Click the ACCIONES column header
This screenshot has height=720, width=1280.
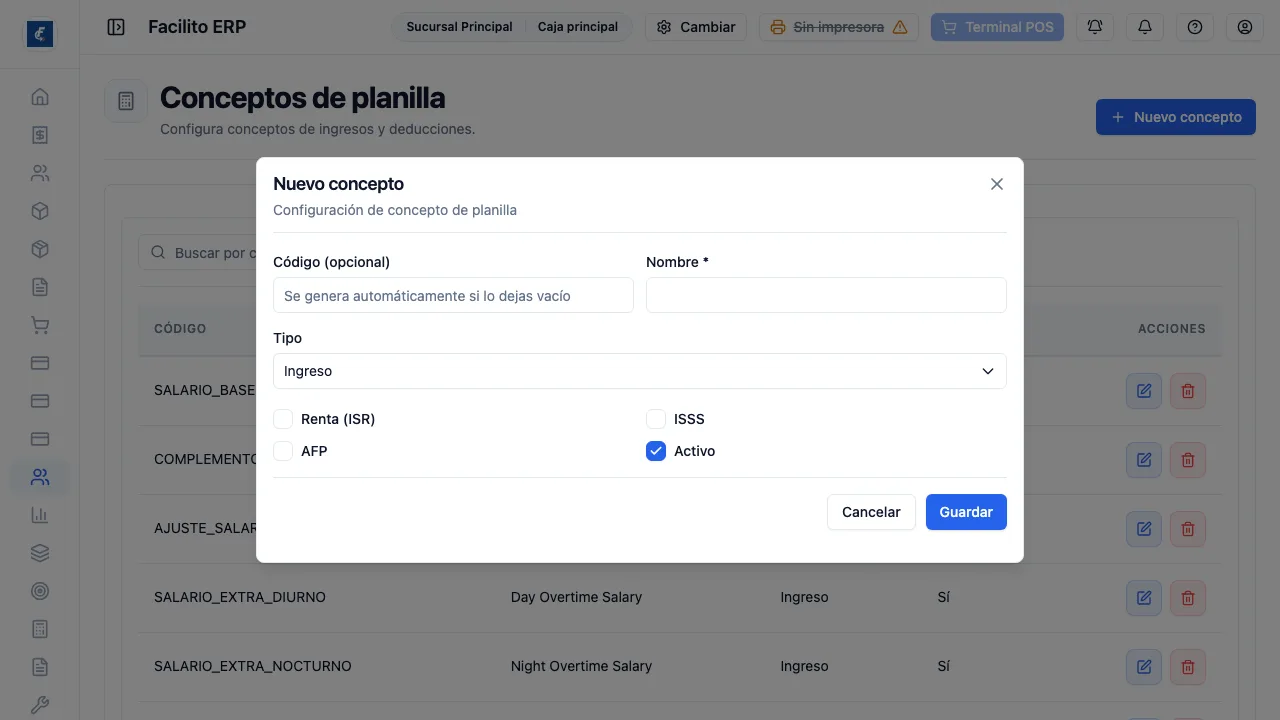click(1172, 329)
